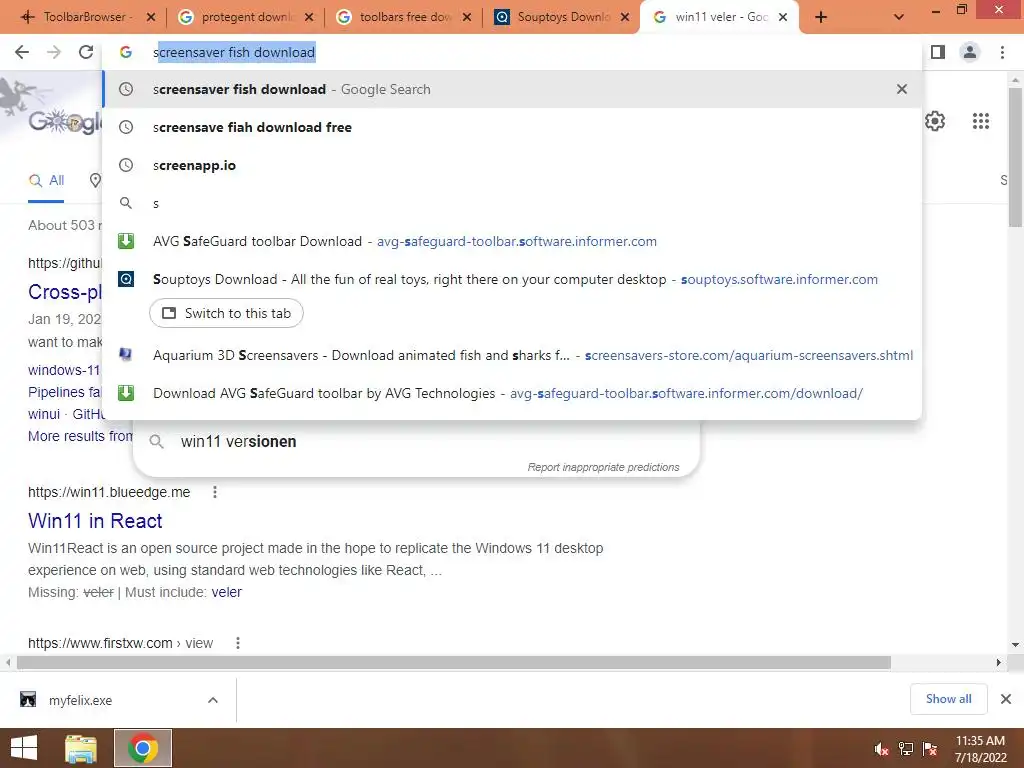Select the single letter 's' search suggestion
Screen dimensions: 1024x768
513,203
